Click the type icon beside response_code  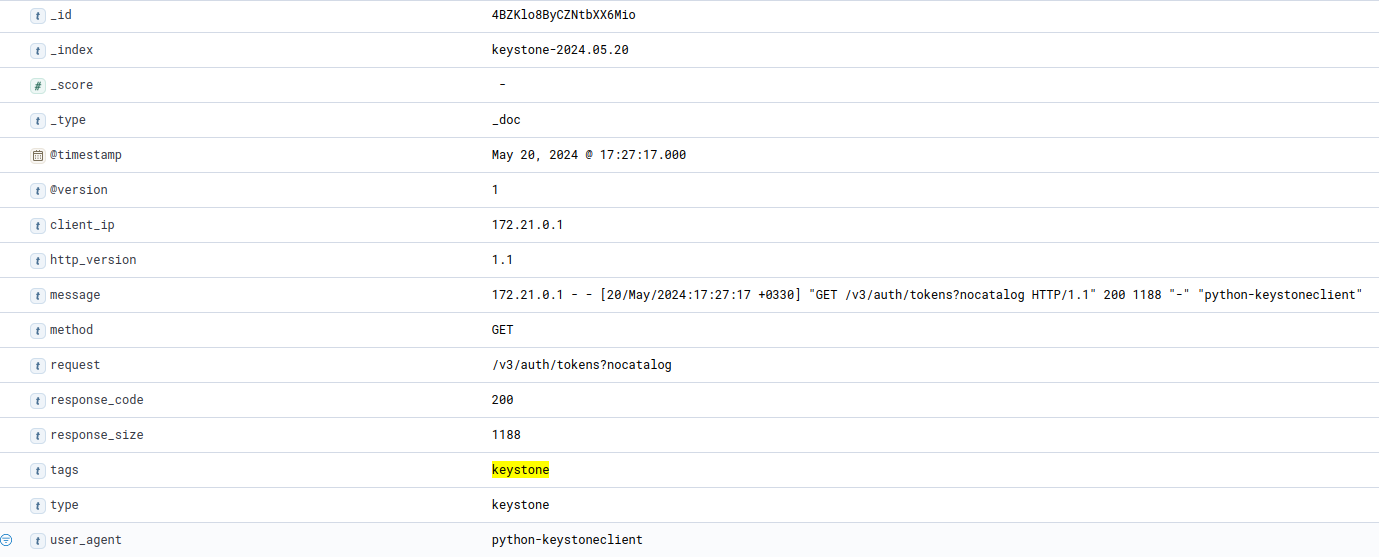(38, 401)
